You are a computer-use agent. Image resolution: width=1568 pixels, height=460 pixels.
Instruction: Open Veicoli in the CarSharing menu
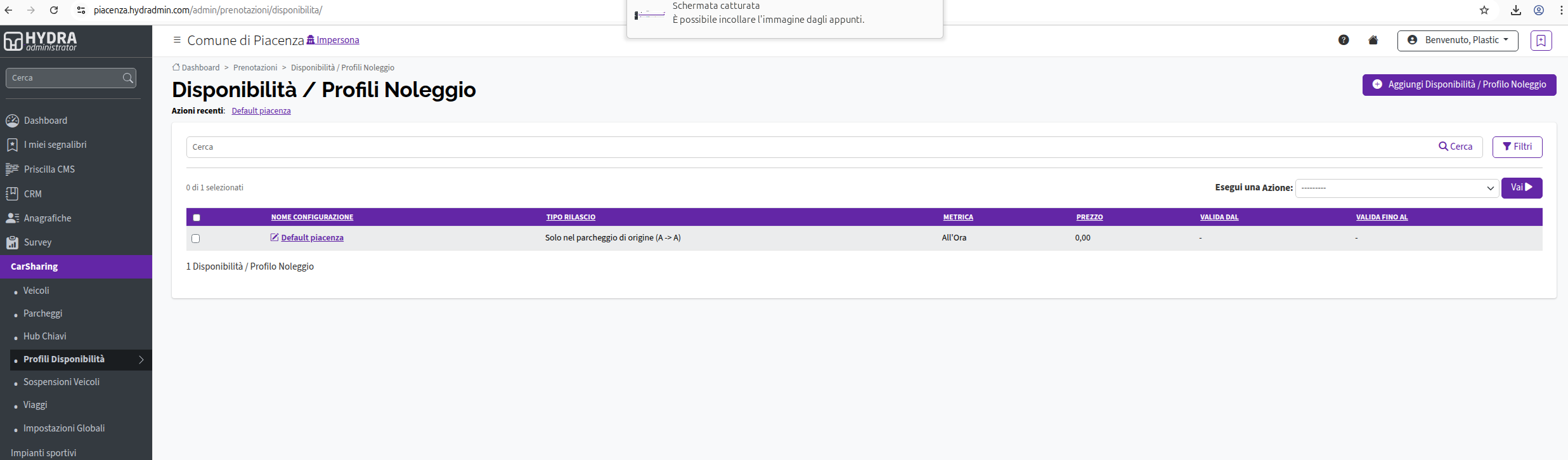(36, 291)
